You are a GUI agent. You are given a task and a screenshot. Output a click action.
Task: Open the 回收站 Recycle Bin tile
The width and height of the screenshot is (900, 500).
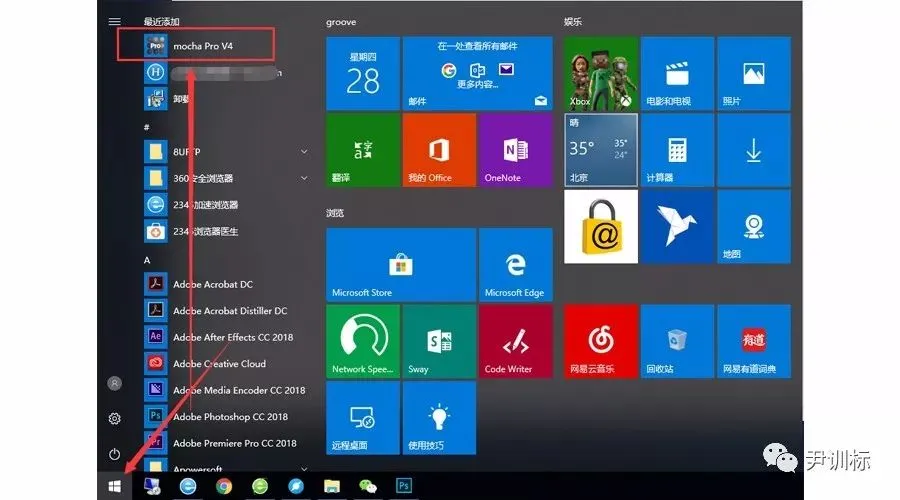point(677,341)
